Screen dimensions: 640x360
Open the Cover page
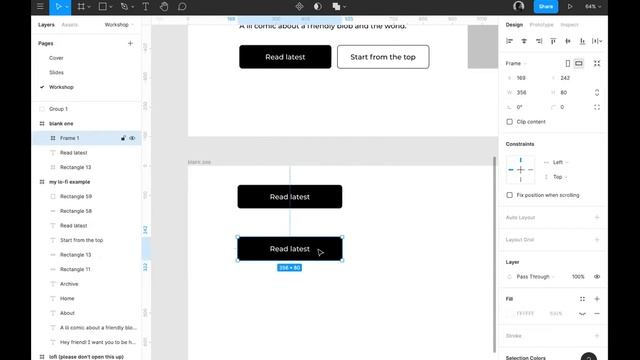pos(56,58)
